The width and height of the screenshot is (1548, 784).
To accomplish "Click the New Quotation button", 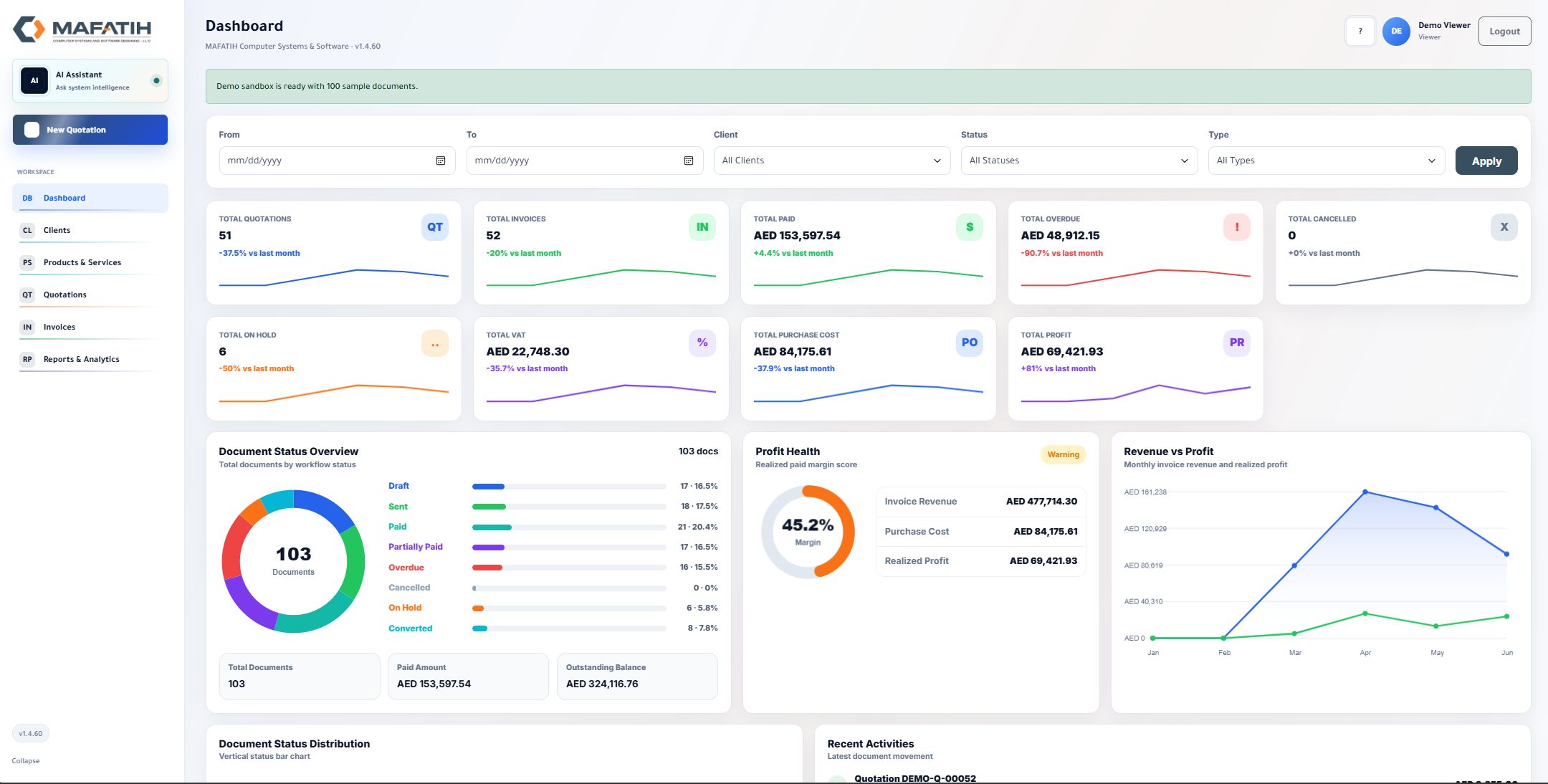I will (x=90, y=130).
